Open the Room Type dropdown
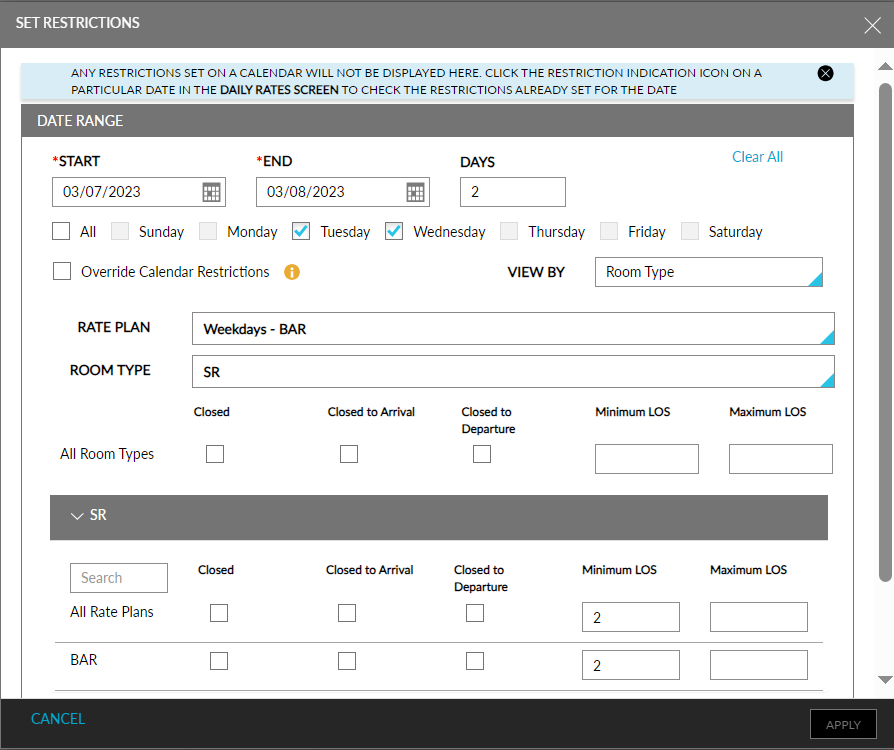Viewport: 894px width, 750px height. click(513, 372)
